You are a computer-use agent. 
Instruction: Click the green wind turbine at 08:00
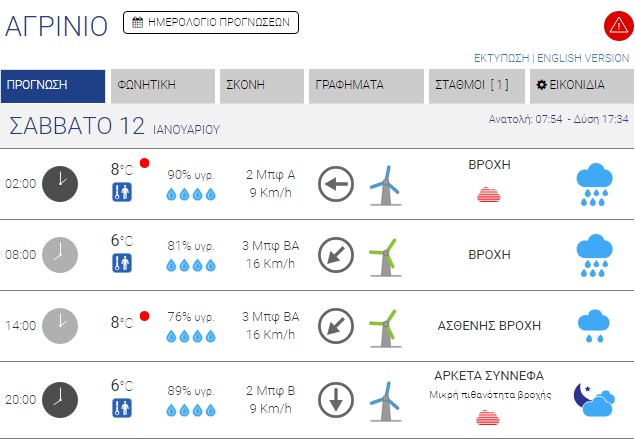[x=383, y=254]
